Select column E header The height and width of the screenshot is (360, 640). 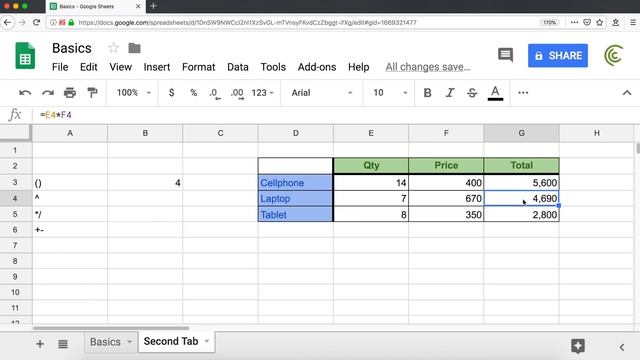click(x=371, y=133)
